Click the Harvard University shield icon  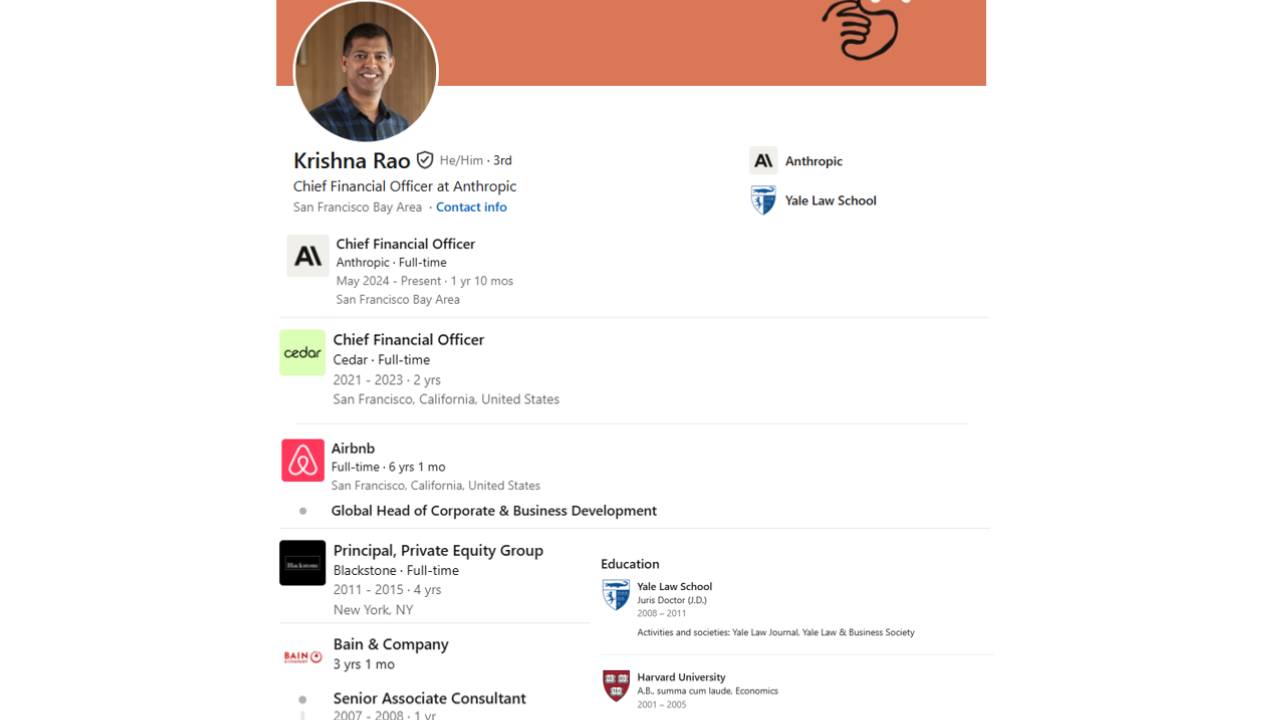pyautogui.click(x=616, y=685)
